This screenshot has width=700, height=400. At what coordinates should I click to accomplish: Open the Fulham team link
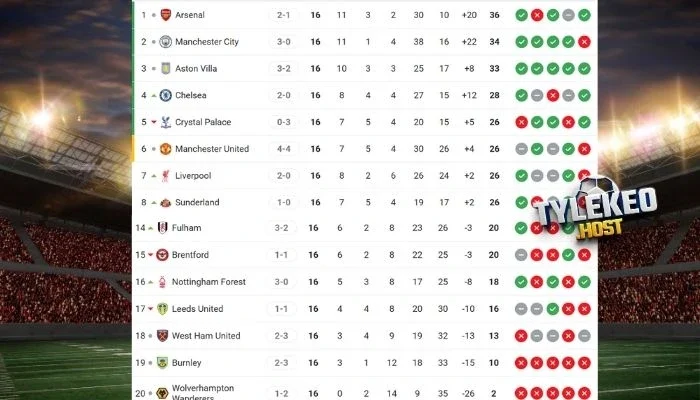tap(186, 228)
